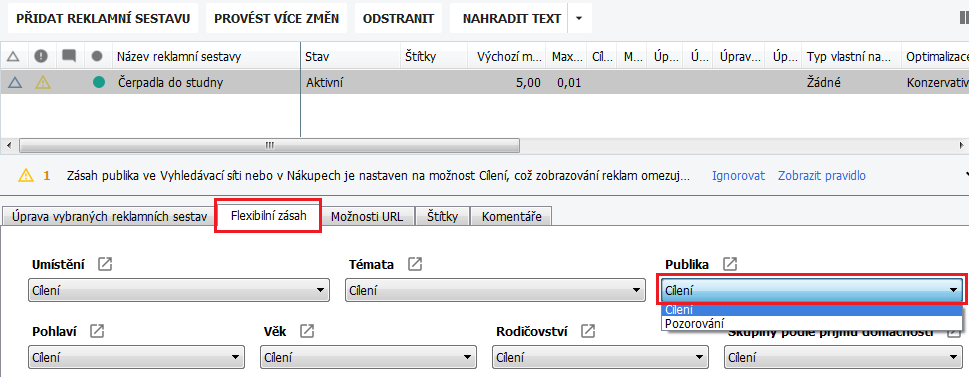
Task: Open Věk Cílení dropdown
Action: click(368, 357)
